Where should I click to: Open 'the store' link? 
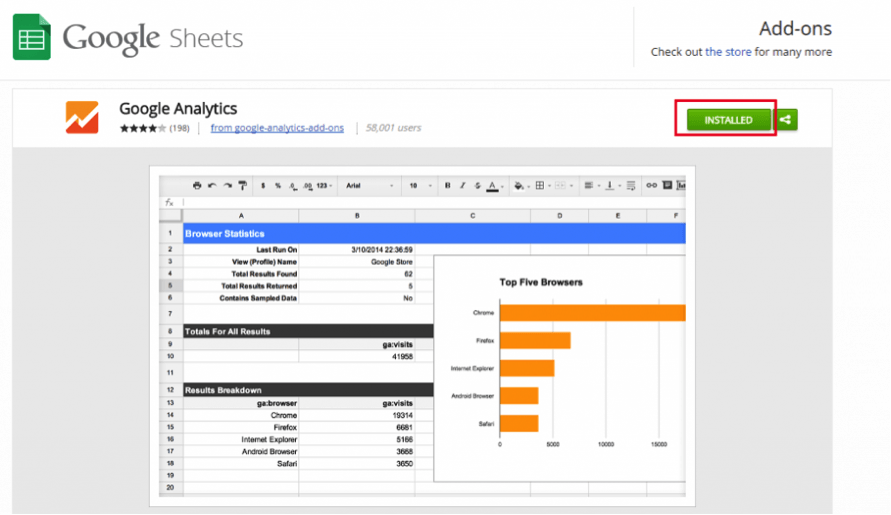click(728, 52)
